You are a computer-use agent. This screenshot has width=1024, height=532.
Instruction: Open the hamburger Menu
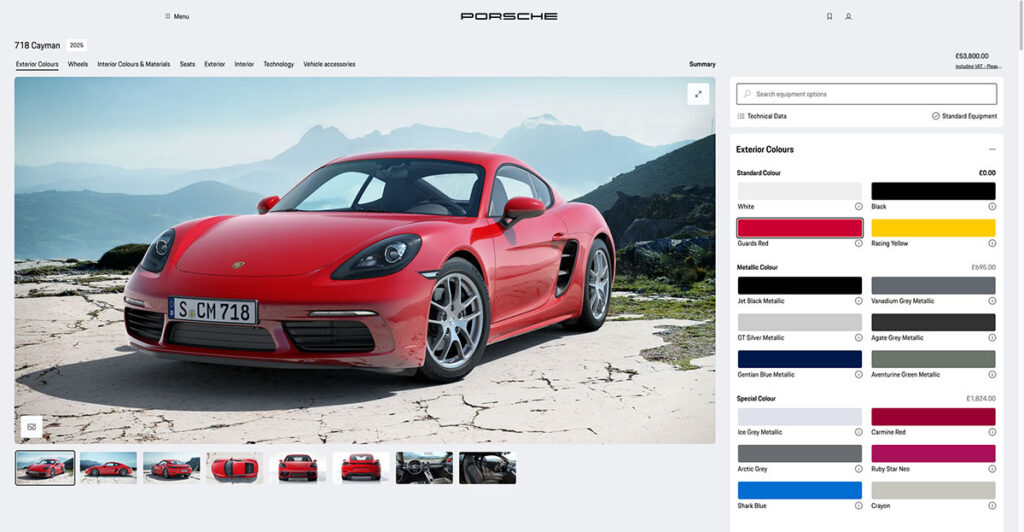(177, 16)
